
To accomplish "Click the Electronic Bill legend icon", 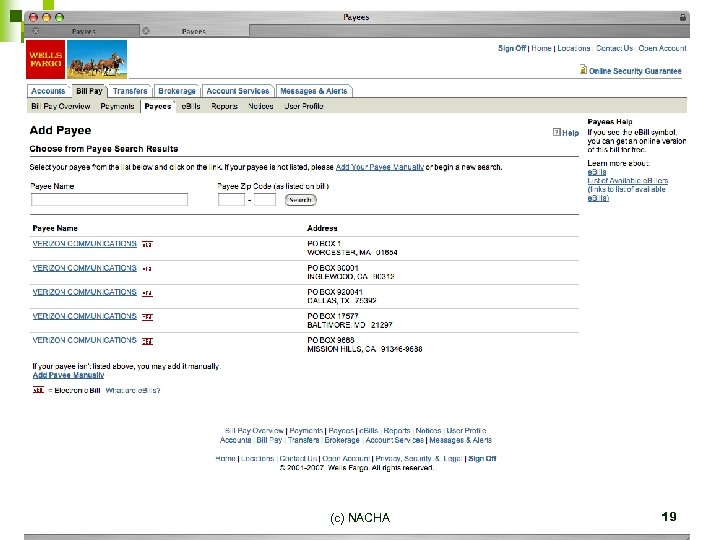I will point(38,390).
